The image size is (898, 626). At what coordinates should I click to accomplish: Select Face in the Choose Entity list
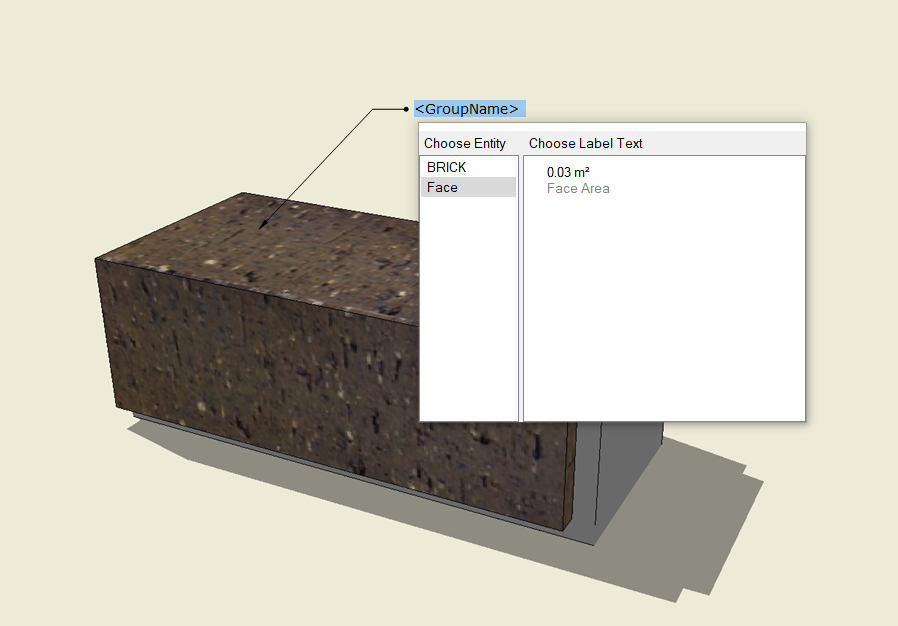click(442, 187)
